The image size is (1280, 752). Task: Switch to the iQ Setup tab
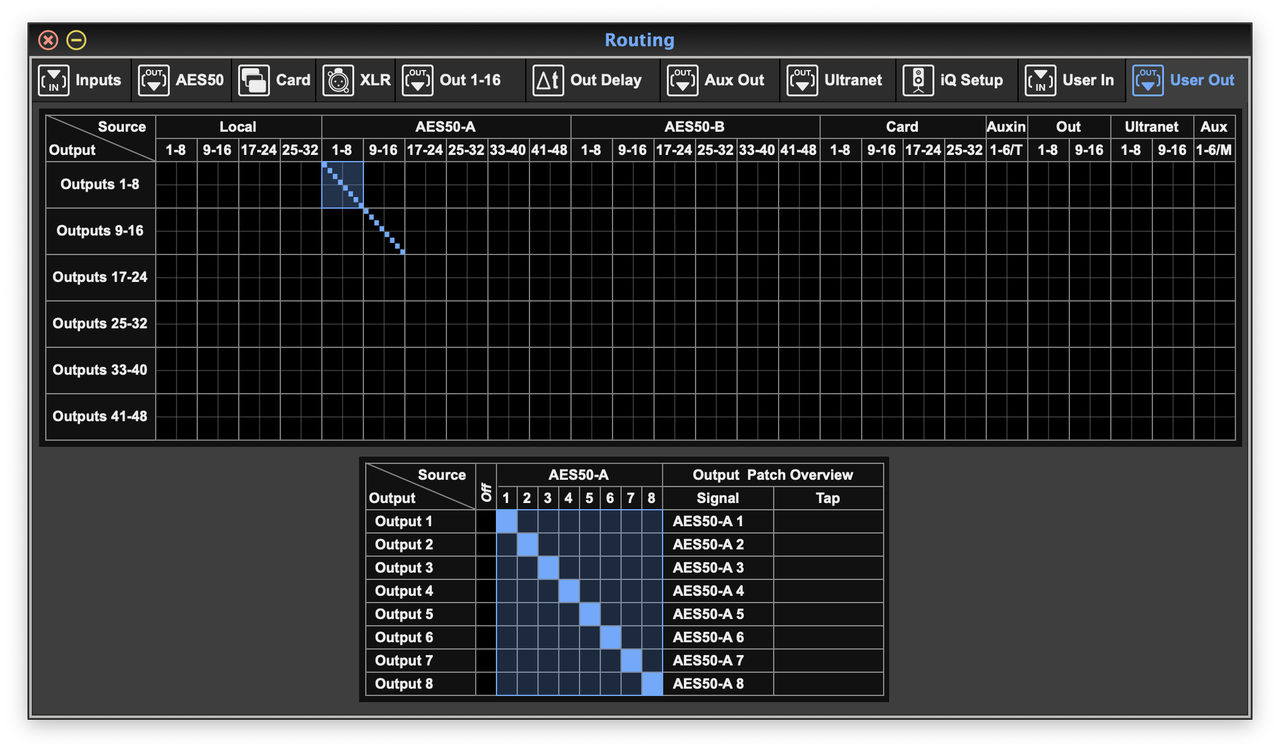click(952, 80)
